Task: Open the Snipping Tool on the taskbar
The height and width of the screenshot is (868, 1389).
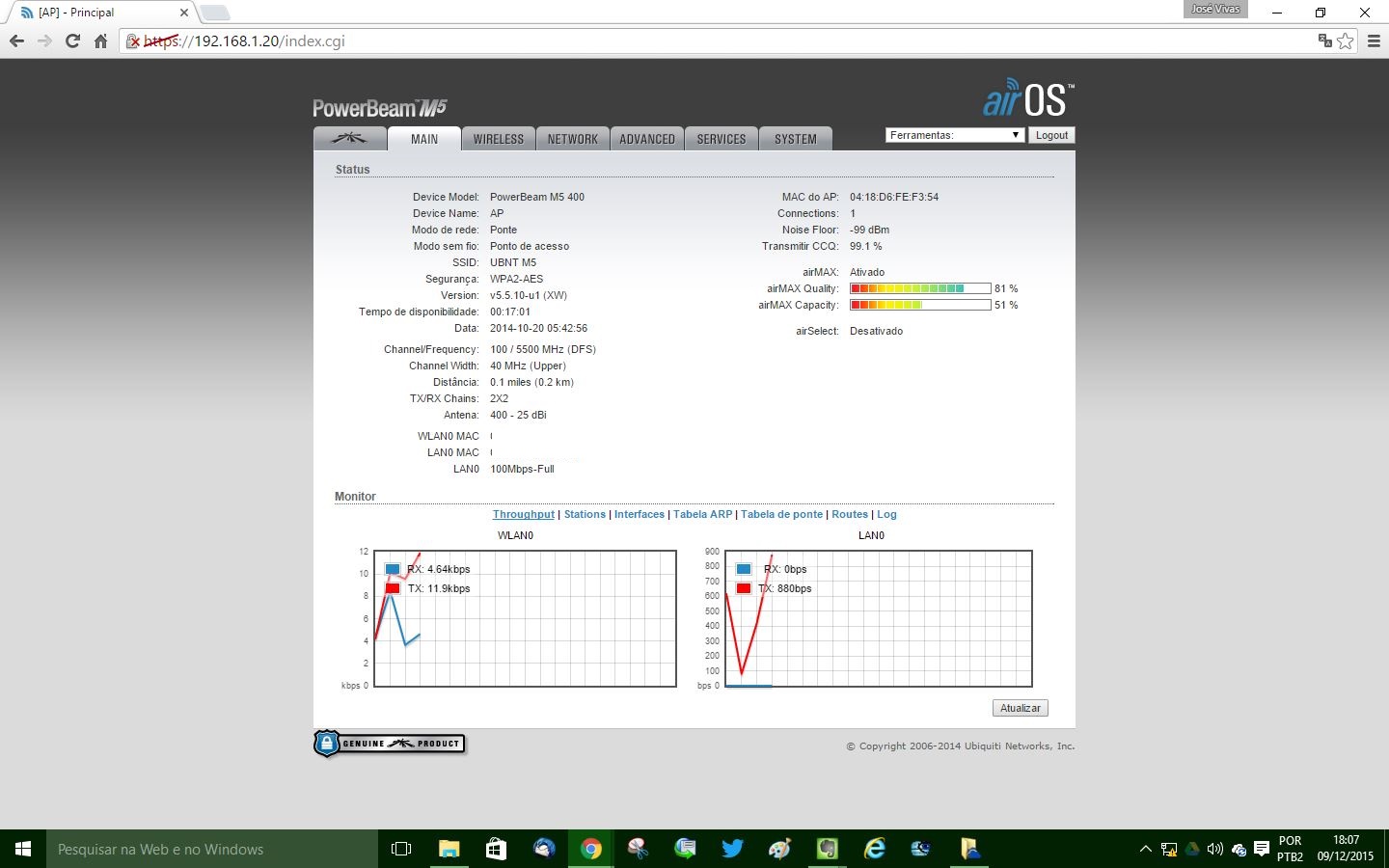Action: pos(638,849)
